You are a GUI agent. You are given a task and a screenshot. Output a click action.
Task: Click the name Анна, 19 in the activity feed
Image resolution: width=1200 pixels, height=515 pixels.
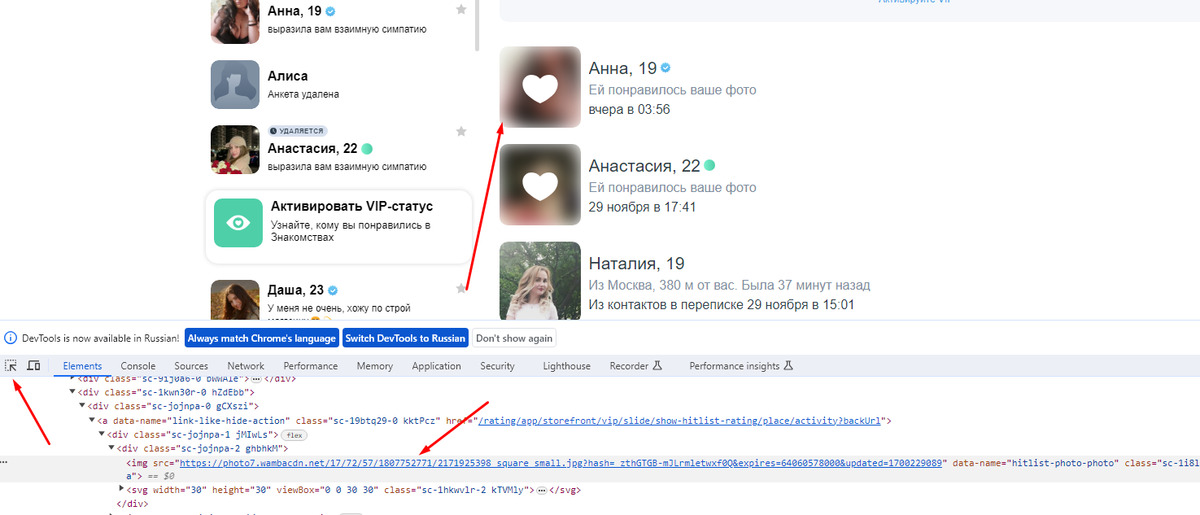[x=622, y=69]
